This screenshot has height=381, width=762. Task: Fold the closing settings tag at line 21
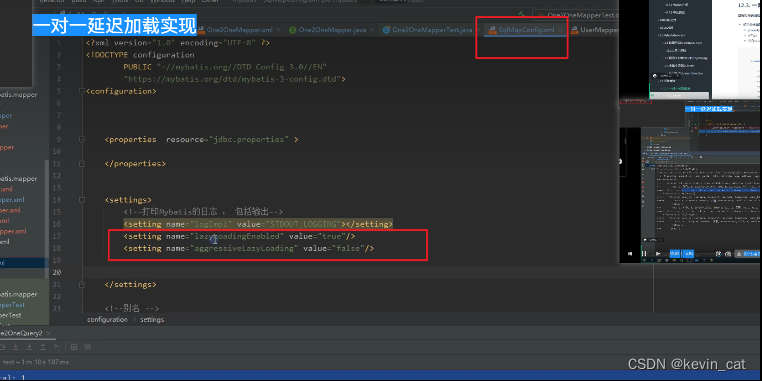(81, 284)
